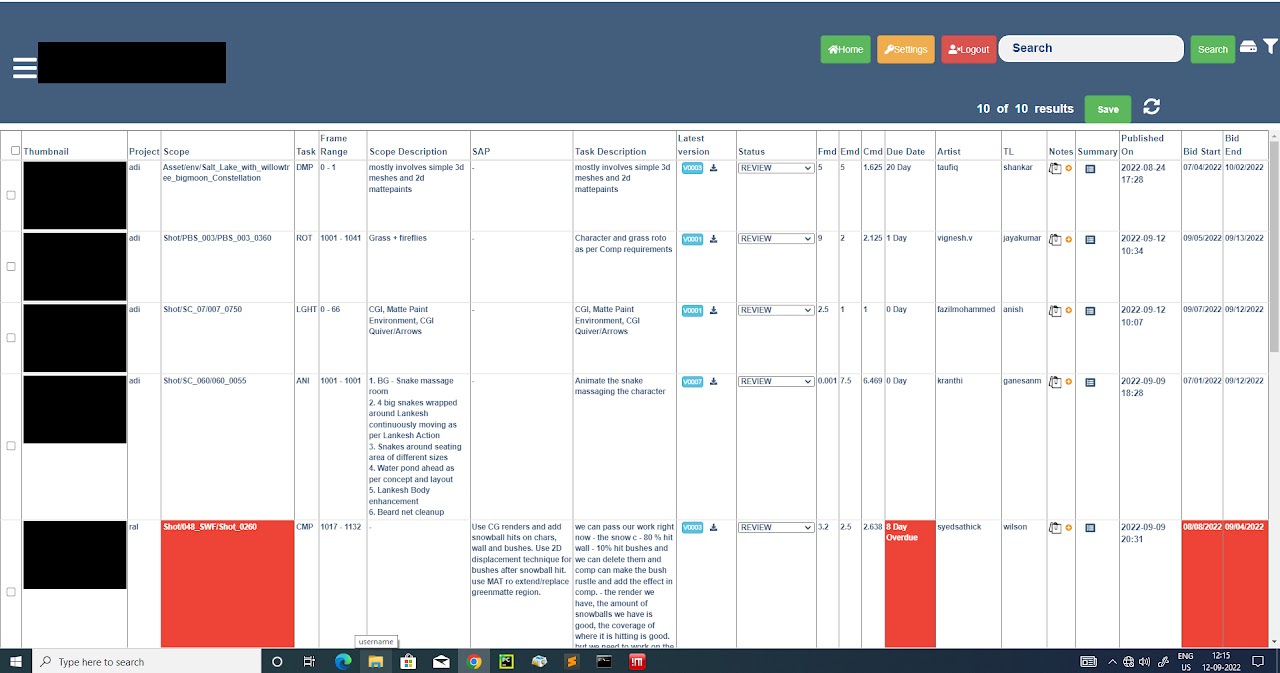
Task: Click the refresh icon next to Save
Action: [1152, 107]
